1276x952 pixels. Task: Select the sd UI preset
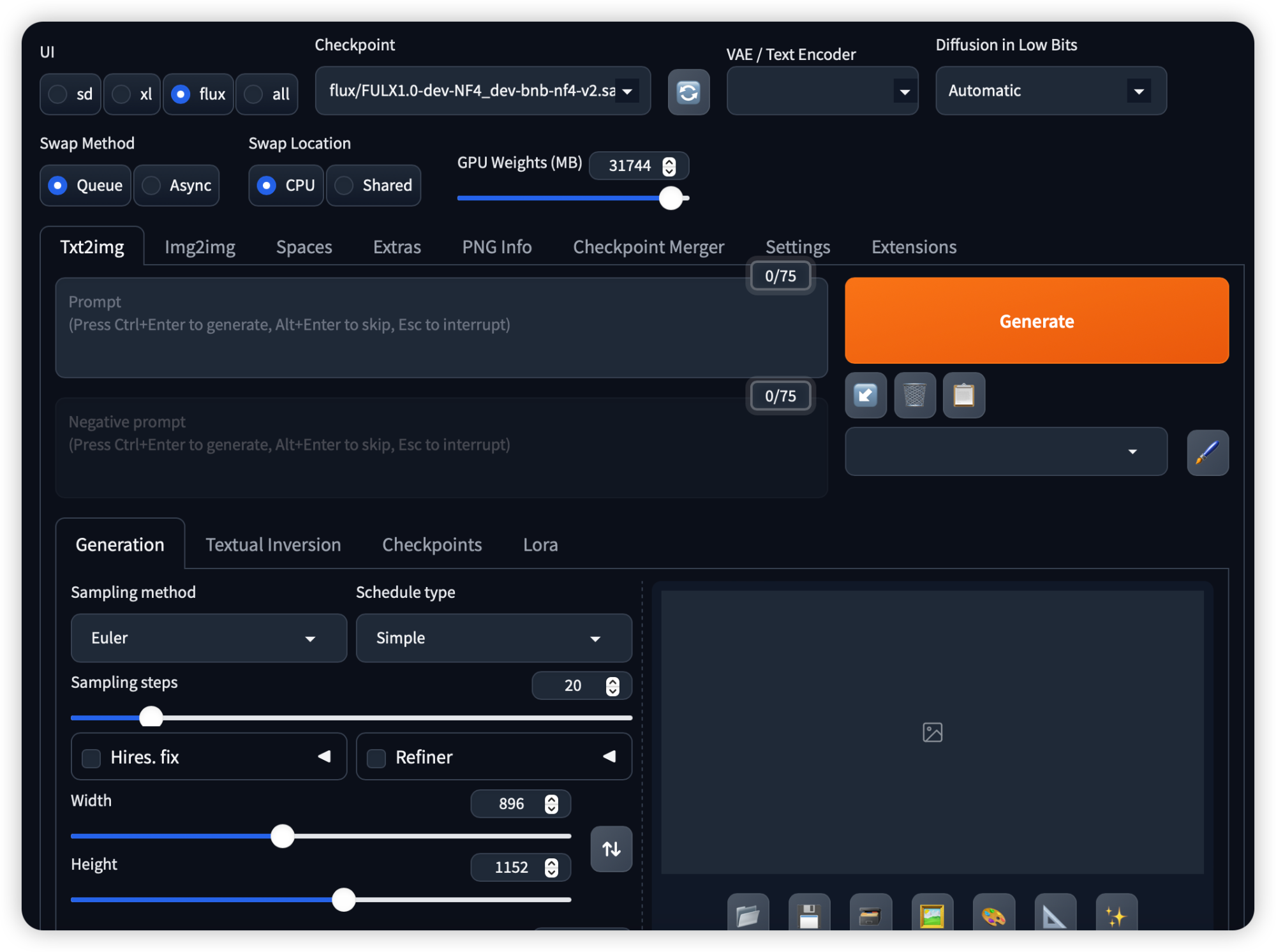tap(70, 94)
